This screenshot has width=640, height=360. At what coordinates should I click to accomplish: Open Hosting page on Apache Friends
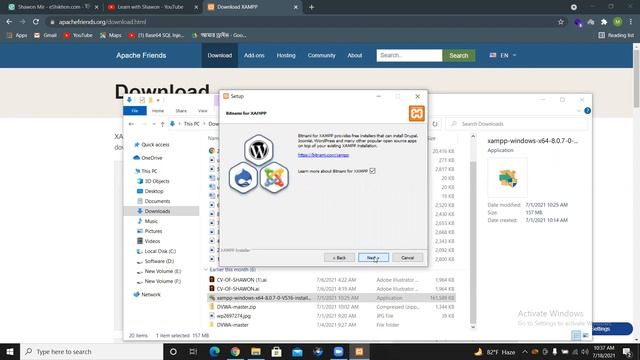click(286, 55)
